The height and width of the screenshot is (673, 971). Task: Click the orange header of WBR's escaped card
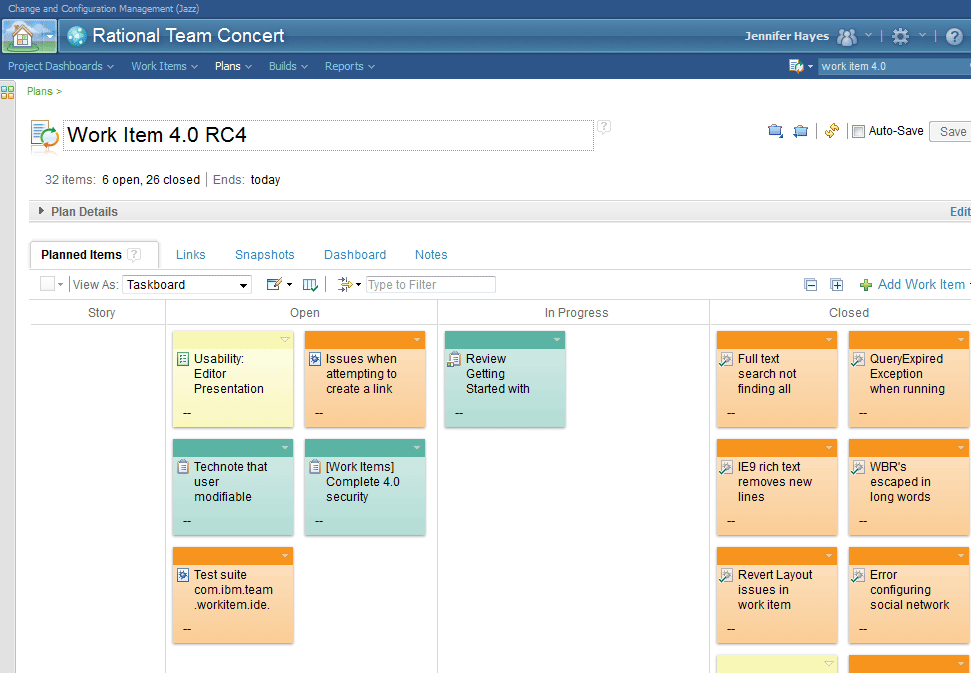click(908, 448)
